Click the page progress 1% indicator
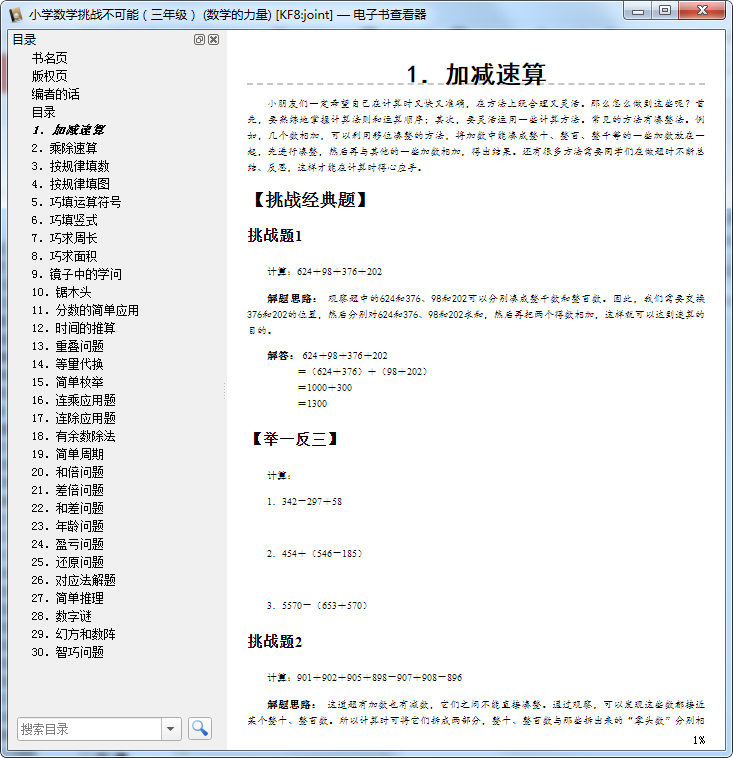 pyautogui.click(x=699, y=740)
